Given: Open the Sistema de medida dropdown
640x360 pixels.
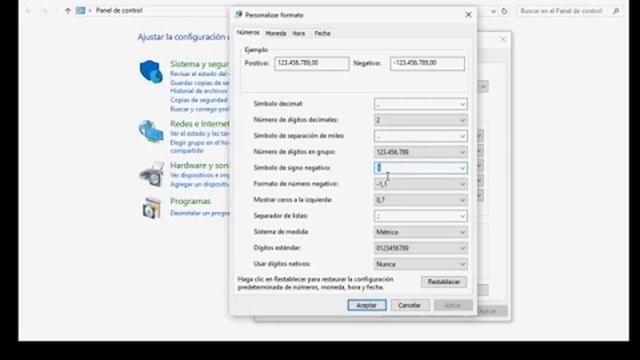Looking at the screenshot, I should pyautogui.click(x=420, y=232).
